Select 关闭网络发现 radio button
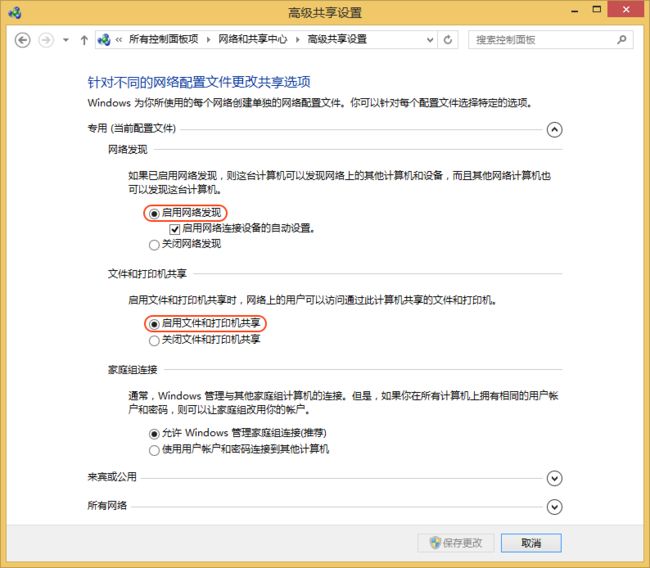Screen dimensions: 650x568 (x=154, y=245)
